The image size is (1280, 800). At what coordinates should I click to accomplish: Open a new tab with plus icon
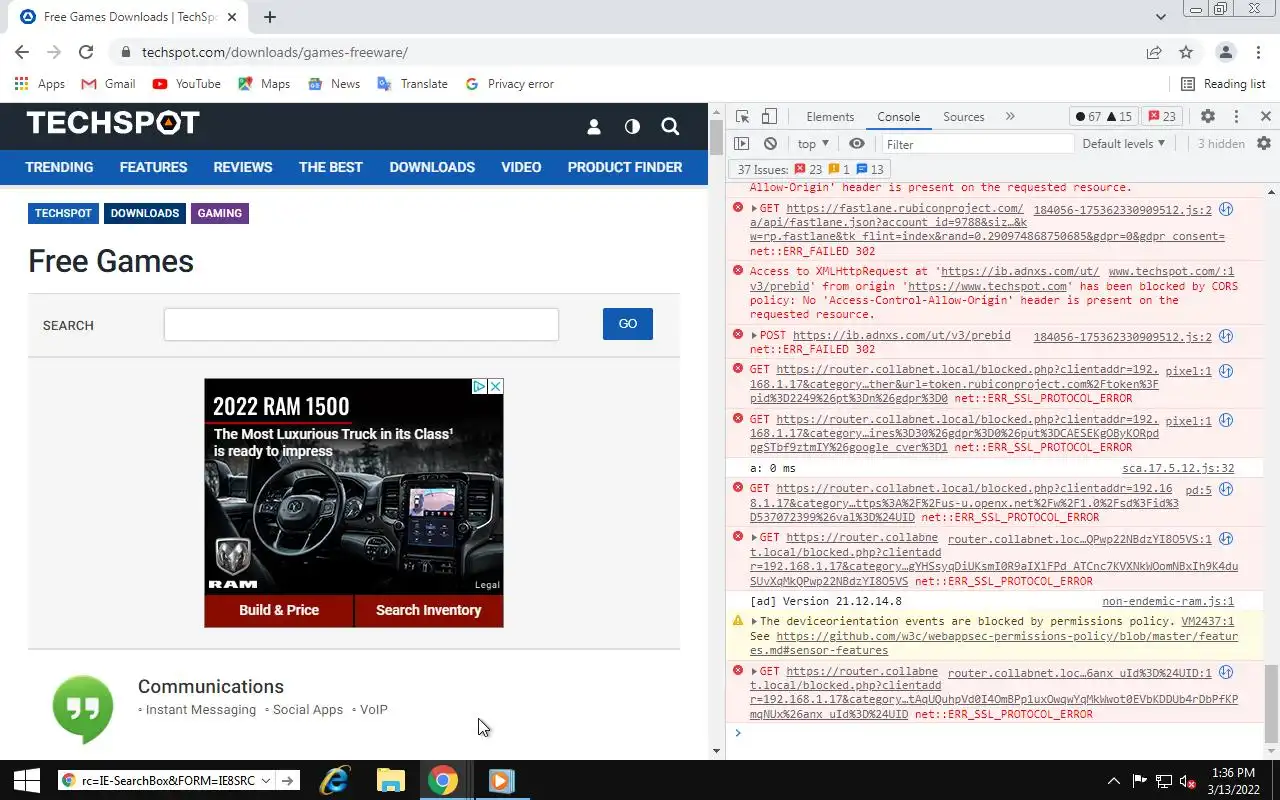270,17
